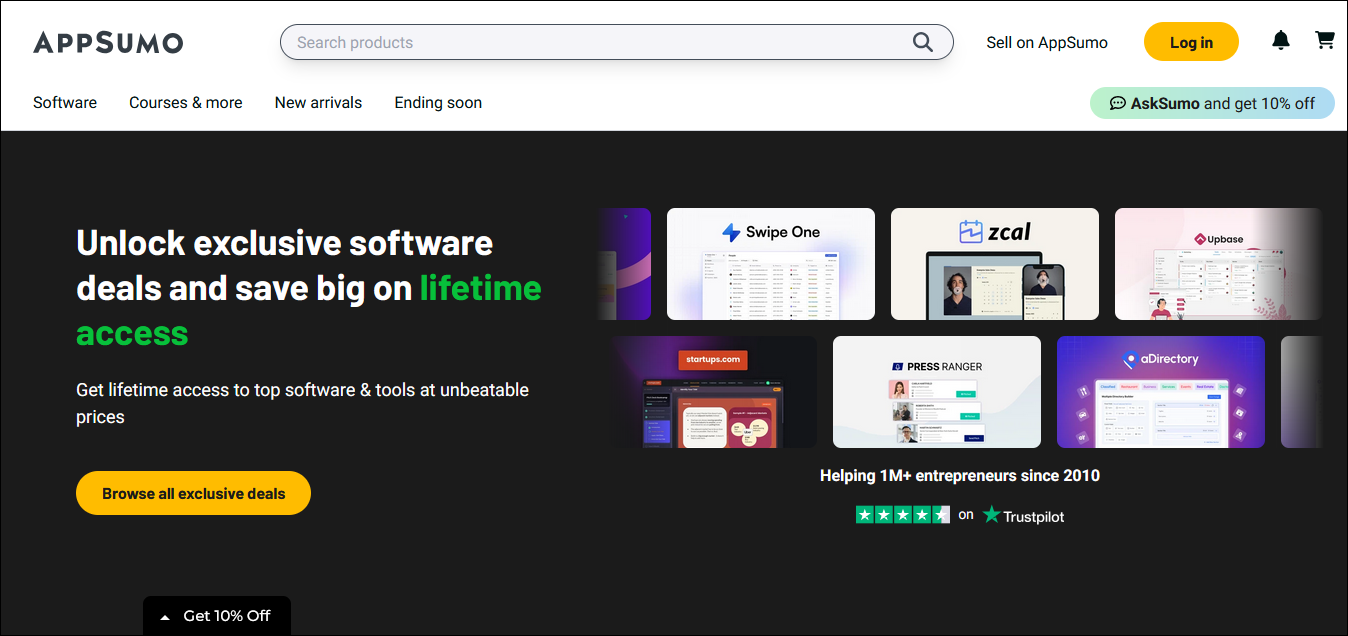The image size is (1348, 636).
Task: Click the Trustpilot star logo
Action: tap(991, 515)
